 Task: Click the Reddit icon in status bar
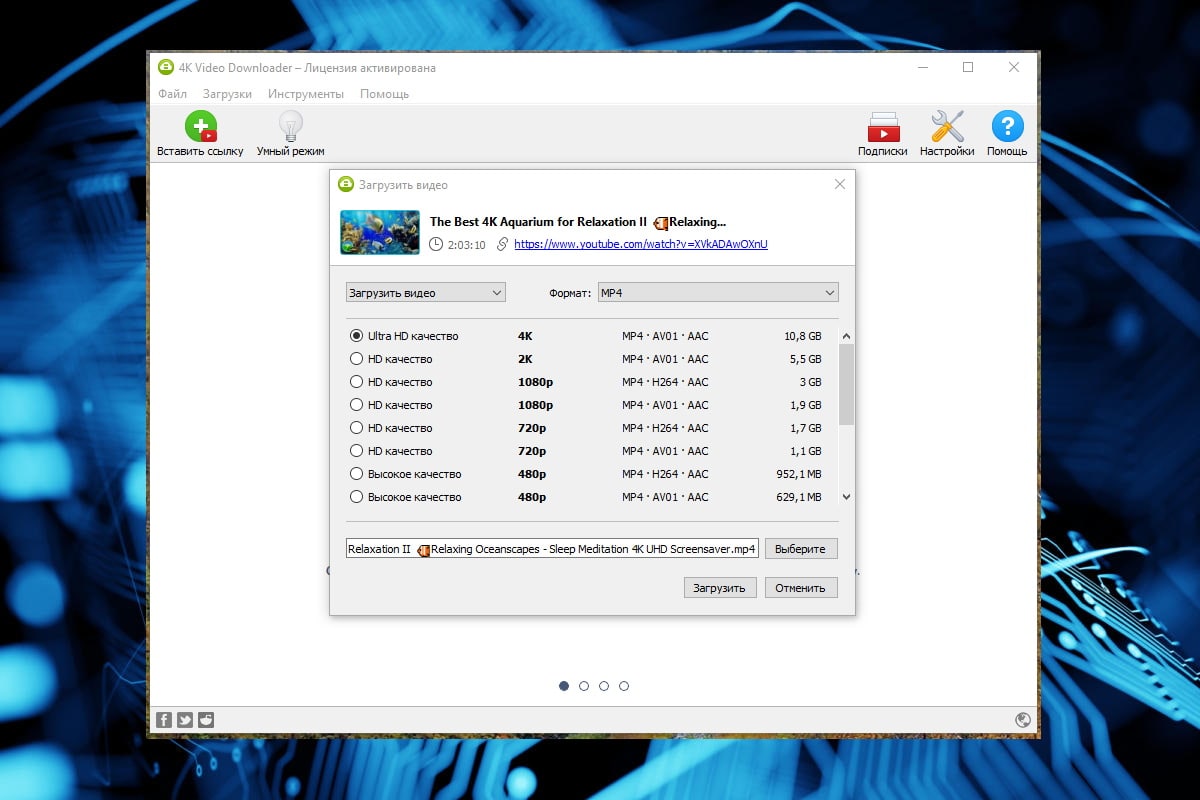206,719
